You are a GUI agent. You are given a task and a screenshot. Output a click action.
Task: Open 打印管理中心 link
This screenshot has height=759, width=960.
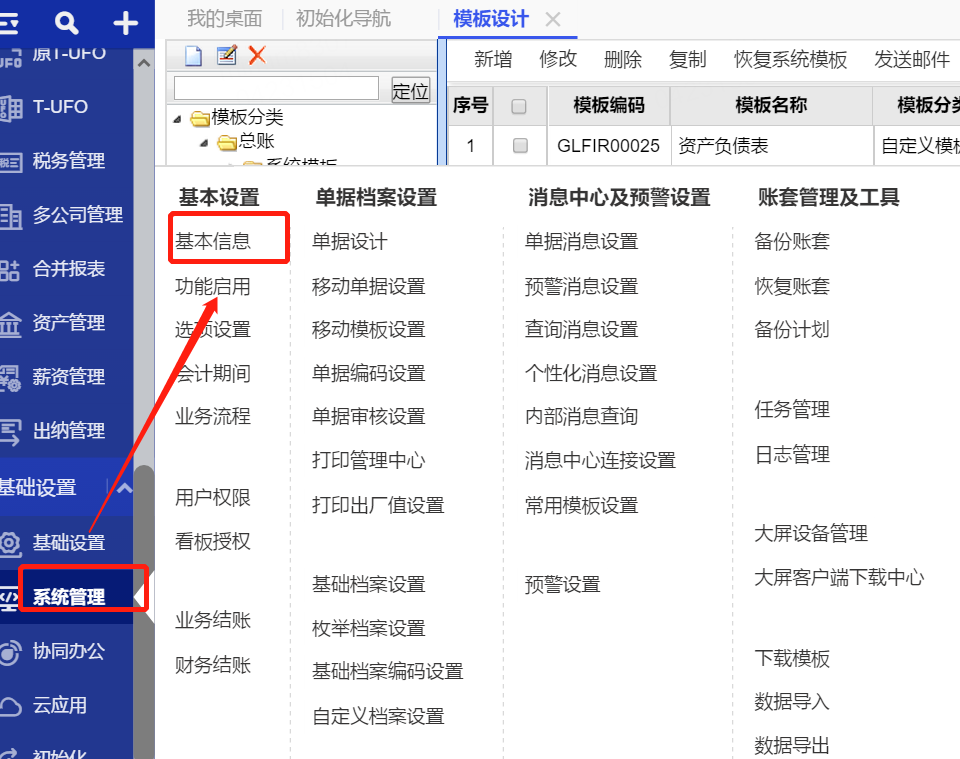369,460
